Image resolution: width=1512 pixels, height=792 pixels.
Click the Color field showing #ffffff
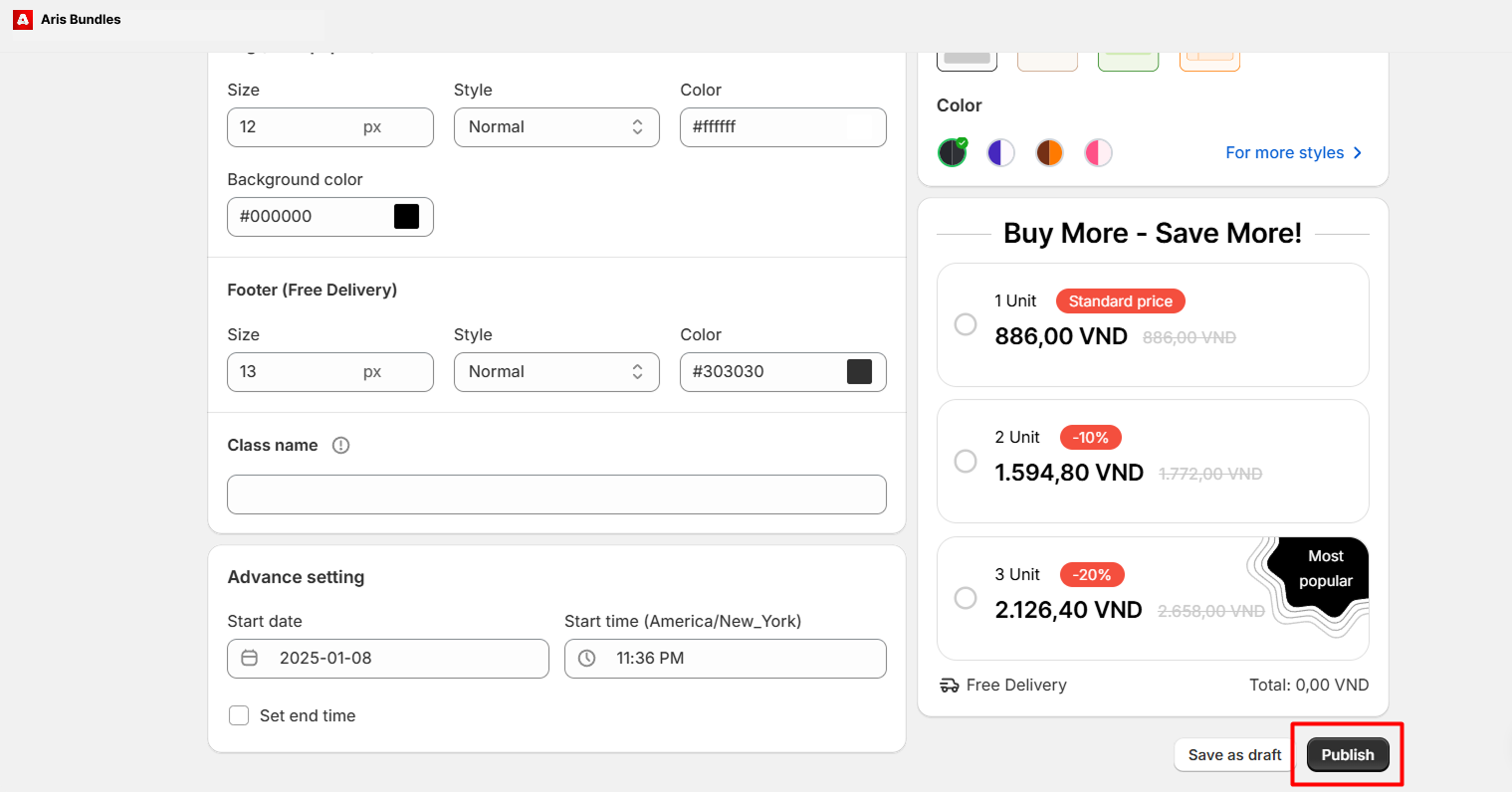(x=783, y=127)
